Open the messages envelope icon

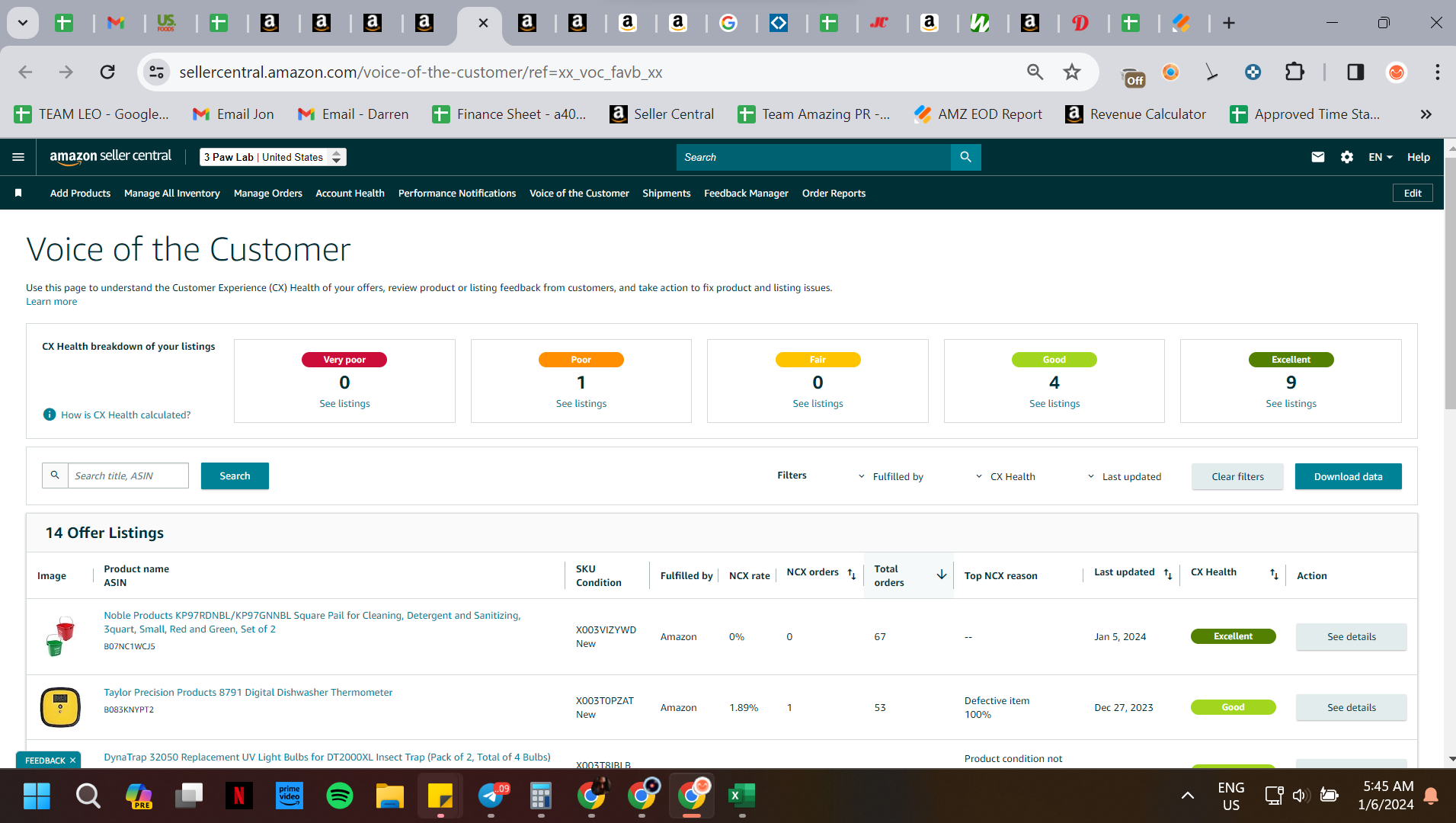(1318, 157)
